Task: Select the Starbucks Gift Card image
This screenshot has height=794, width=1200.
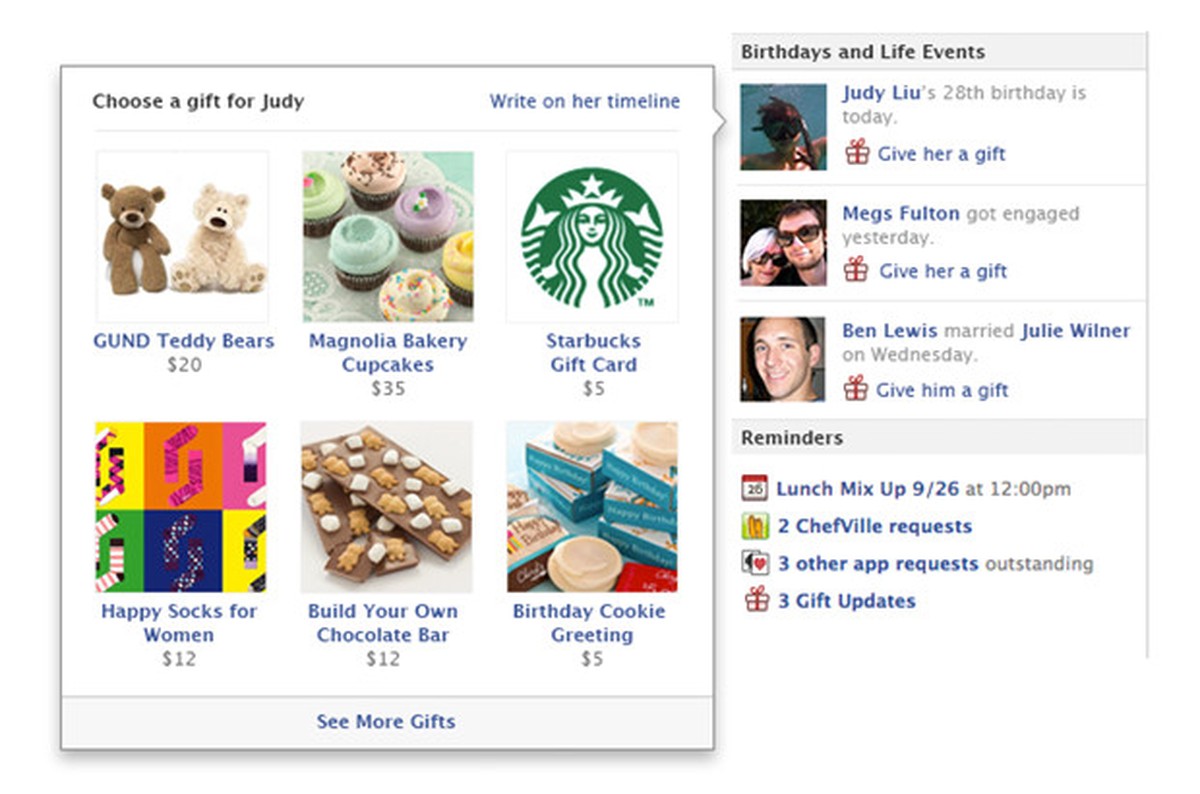Action: coord(592,235)
